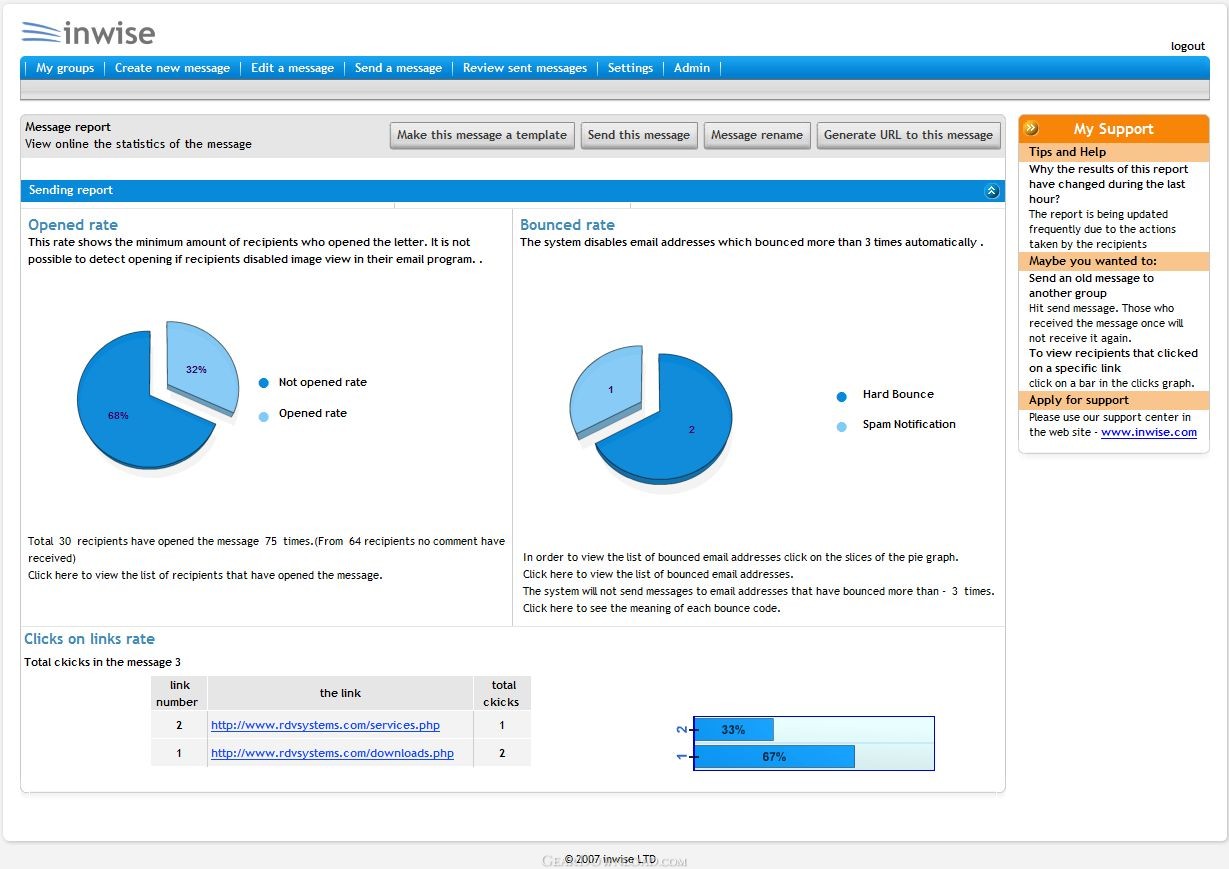Click the total clicks cell for downloads.php
The image size is (1229, 869).
502,753
